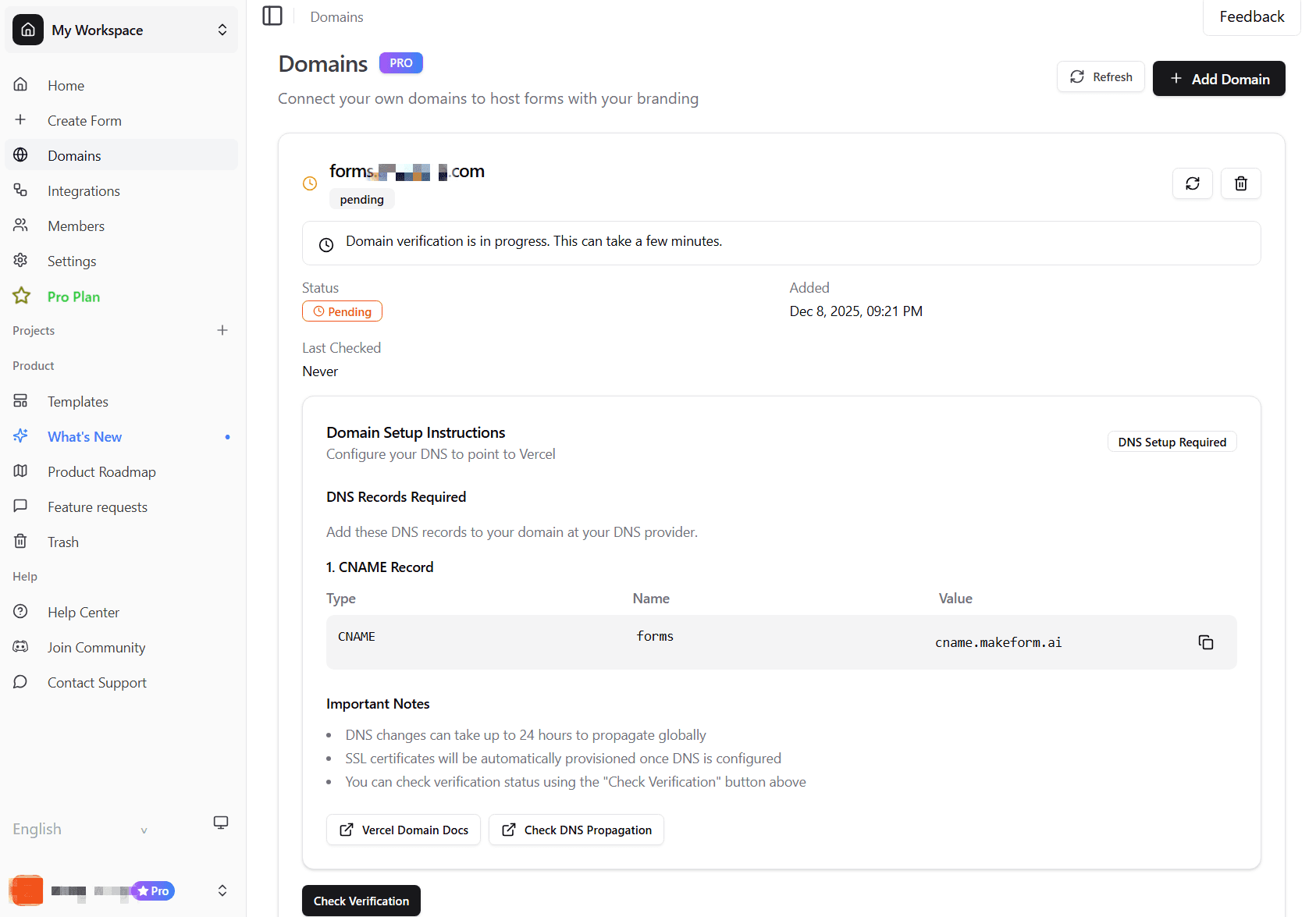Click the delete domain trash icon

pyautogui.click(x=1240, y=183)
